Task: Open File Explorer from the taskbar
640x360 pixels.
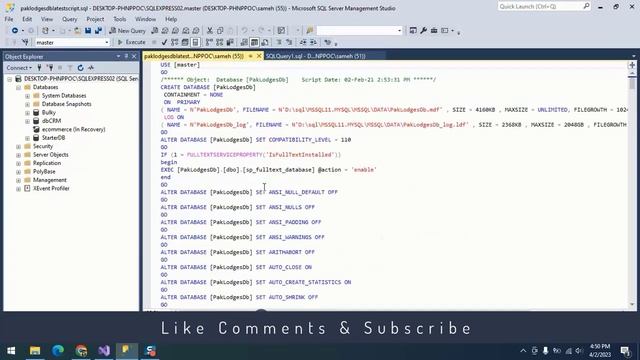Action: pos(35,351)
